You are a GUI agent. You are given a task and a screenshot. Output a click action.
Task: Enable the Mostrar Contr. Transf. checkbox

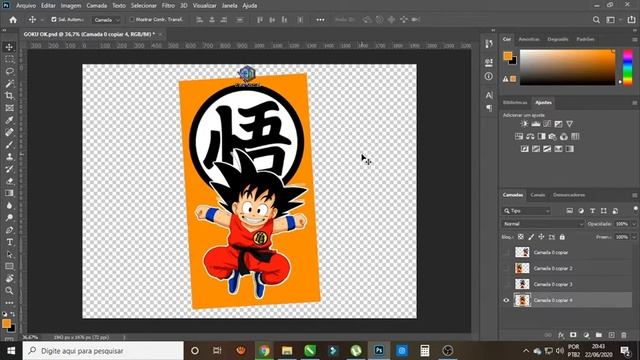(x=131, y=20)
